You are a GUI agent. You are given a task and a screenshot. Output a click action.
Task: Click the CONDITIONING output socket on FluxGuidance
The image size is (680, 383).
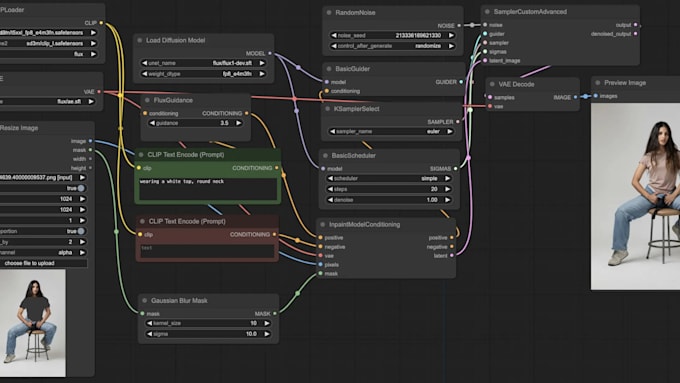click(x=247, y=113)
